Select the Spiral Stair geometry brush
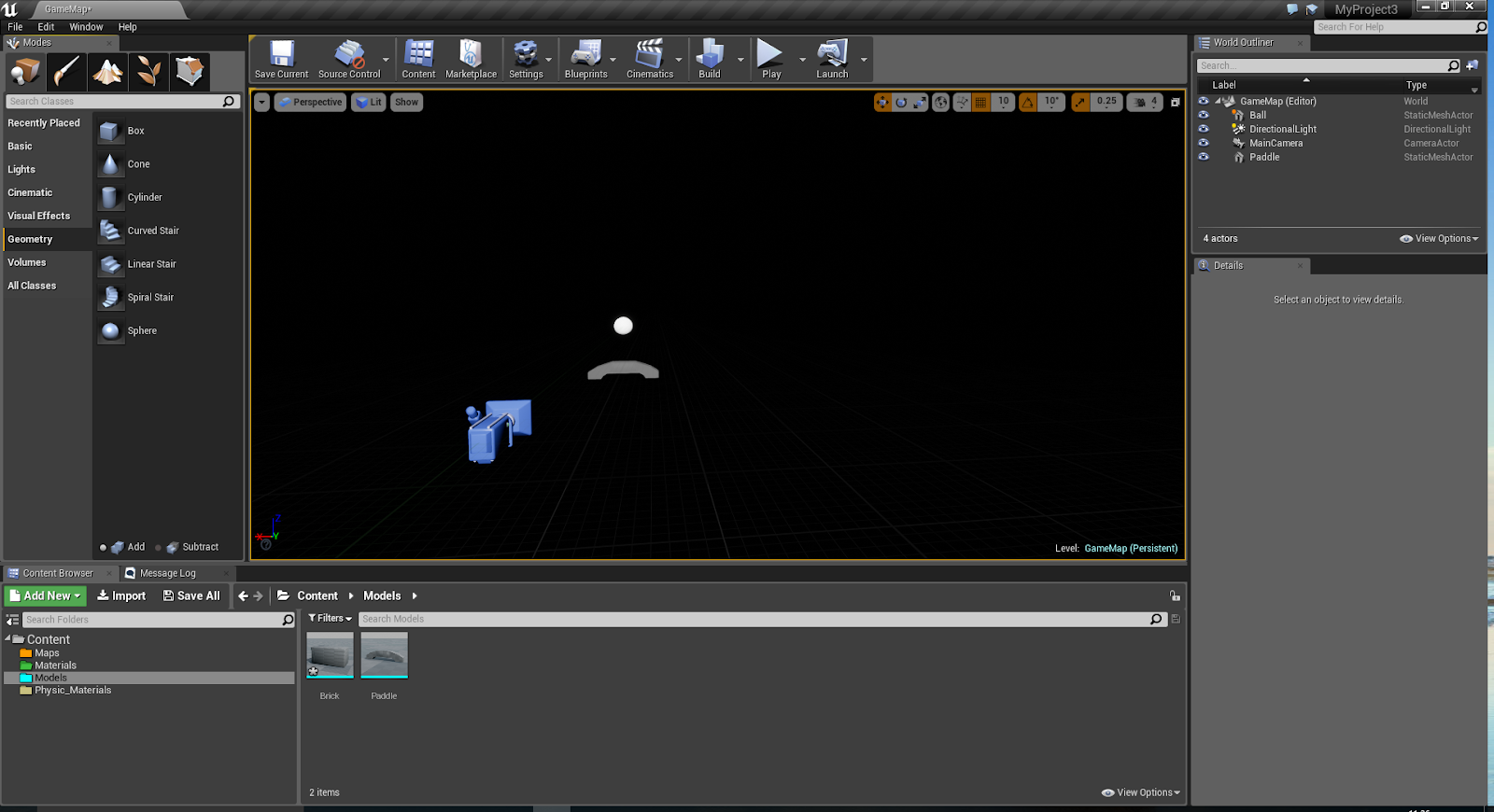 click(x=169, y=297)
